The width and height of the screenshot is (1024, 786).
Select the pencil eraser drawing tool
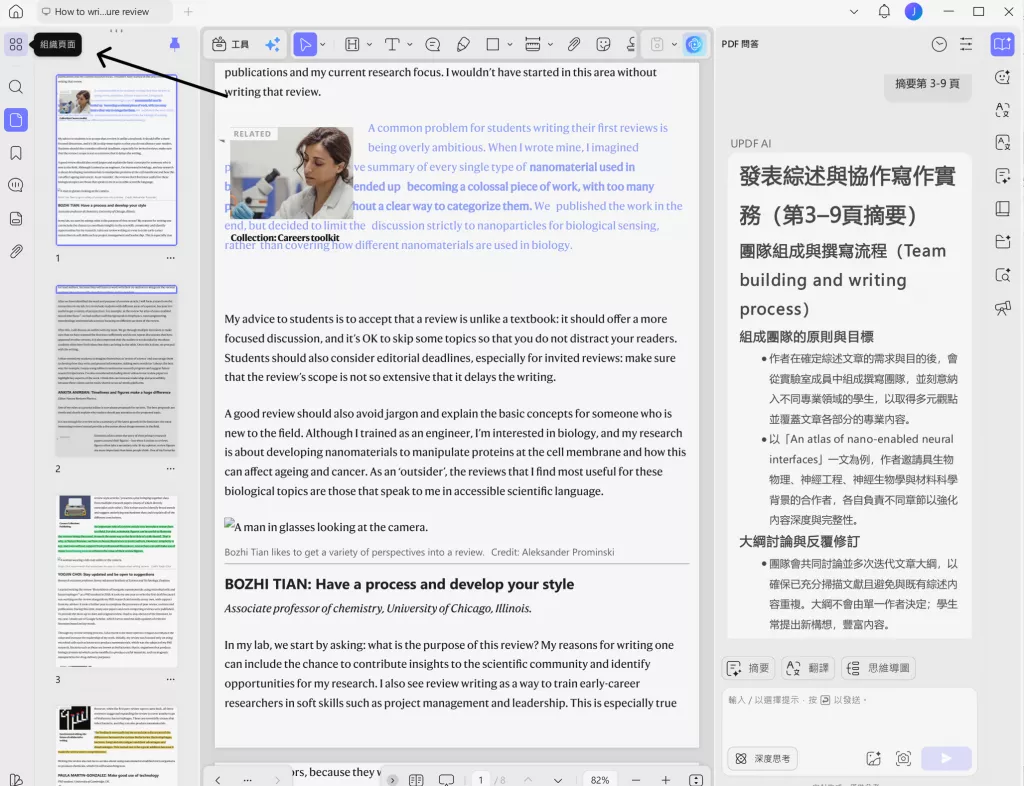(463, 44)
